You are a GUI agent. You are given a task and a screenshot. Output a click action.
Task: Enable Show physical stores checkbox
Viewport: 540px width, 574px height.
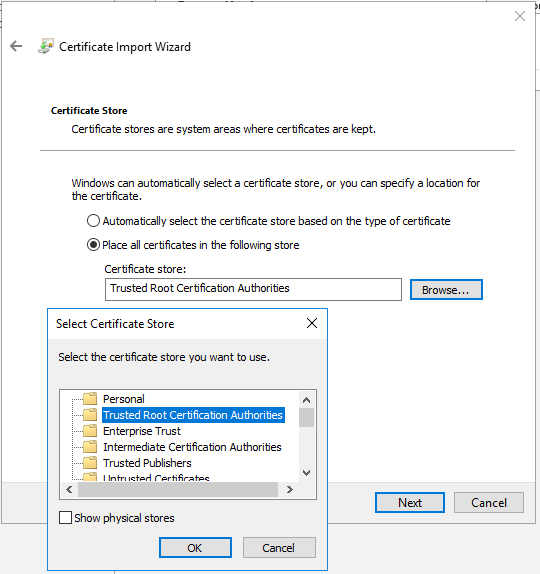[x=65, y=518]
